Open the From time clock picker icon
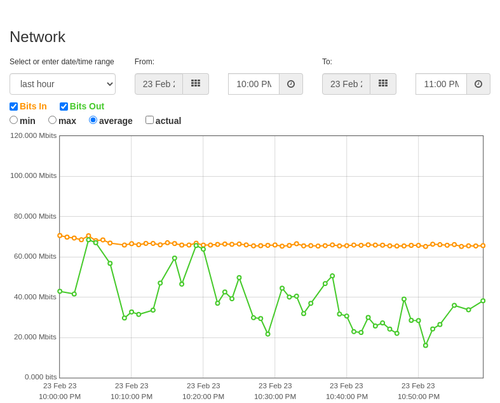The image size is (500, 403). click(x=291, y=84)
